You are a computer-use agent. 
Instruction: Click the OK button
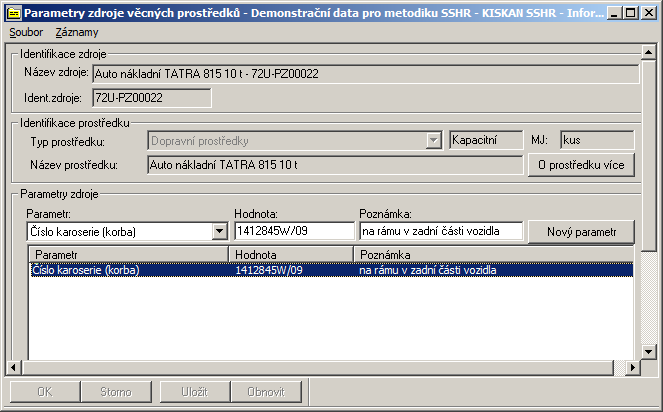point(45,392)
